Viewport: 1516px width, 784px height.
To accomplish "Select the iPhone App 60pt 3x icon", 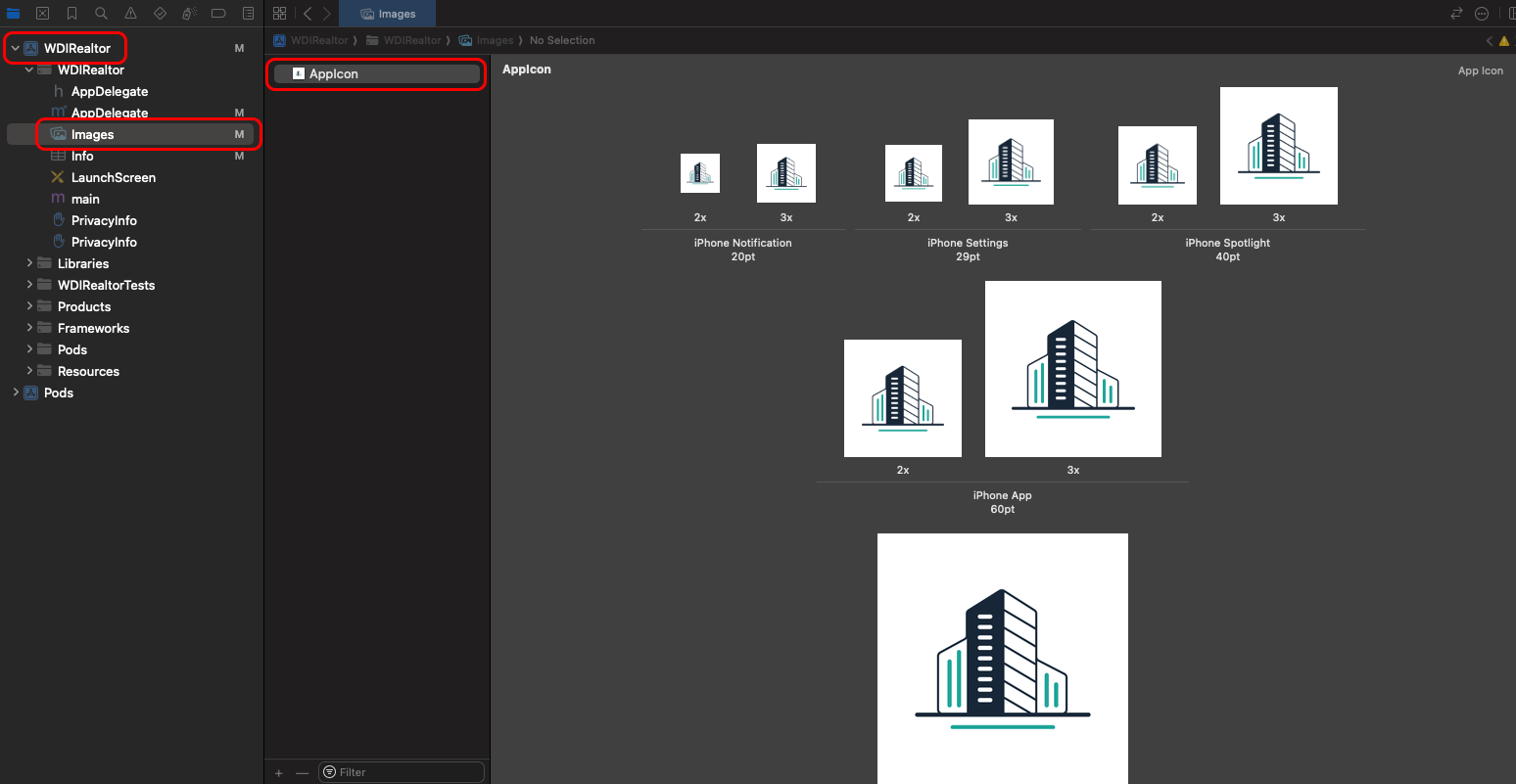I will click(x=1072, y=369).
